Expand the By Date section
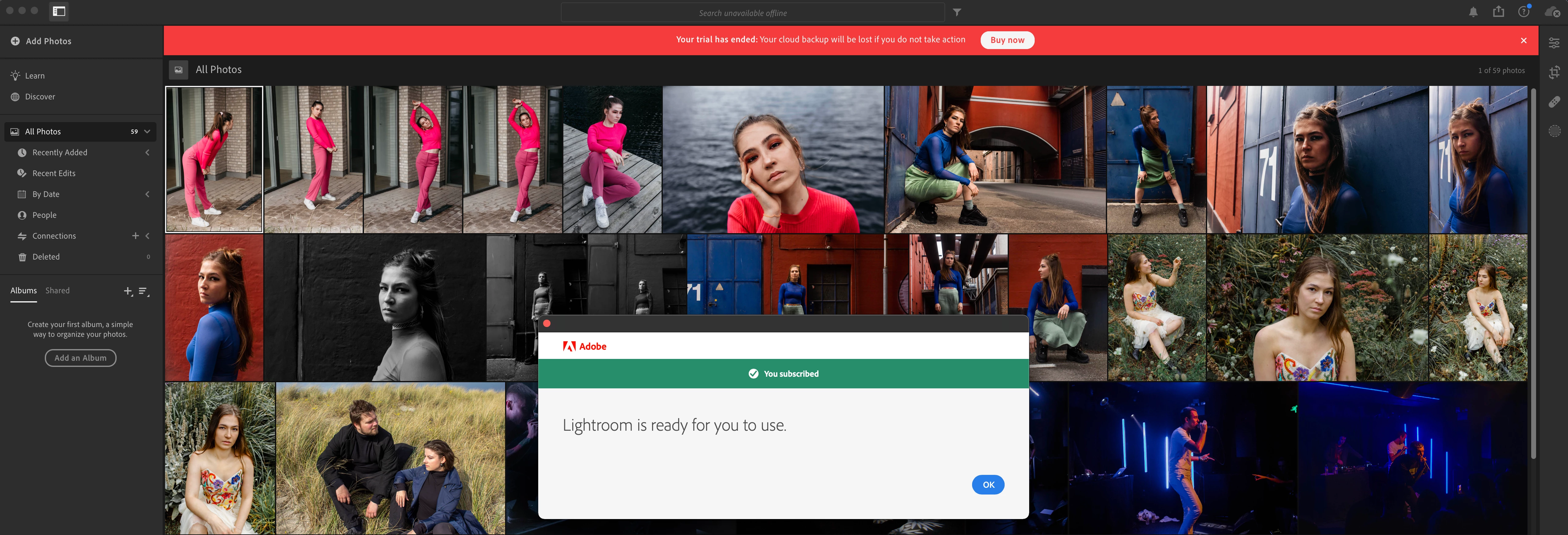This screenshot has width=1568, height=535. tap(147, 194)
